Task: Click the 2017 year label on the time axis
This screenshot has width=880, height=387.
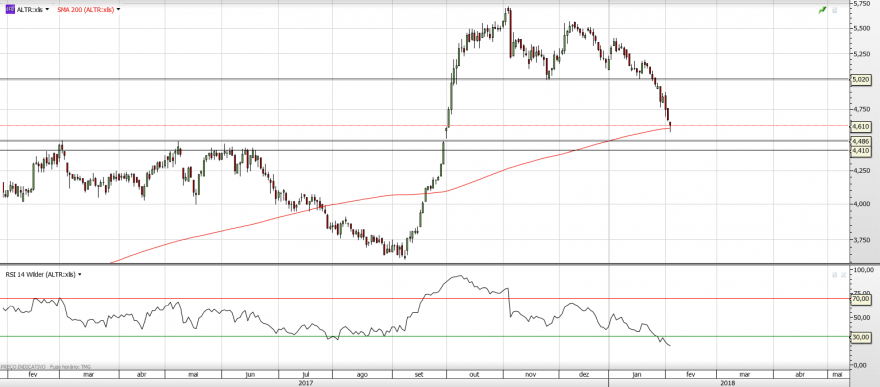Action: [x=306, y=383]
